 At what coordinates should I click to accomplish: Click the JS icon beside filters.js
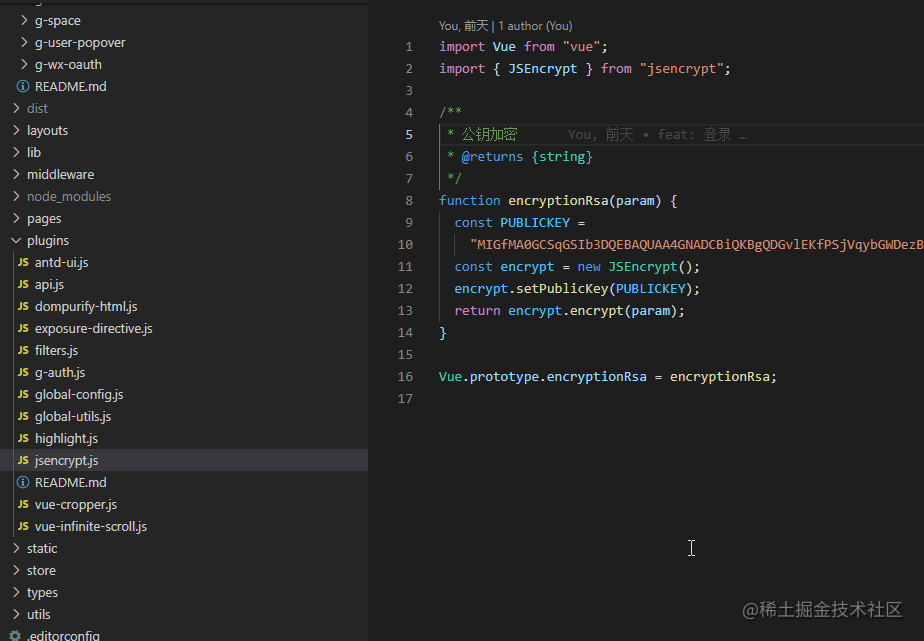(x=23, y=350)
